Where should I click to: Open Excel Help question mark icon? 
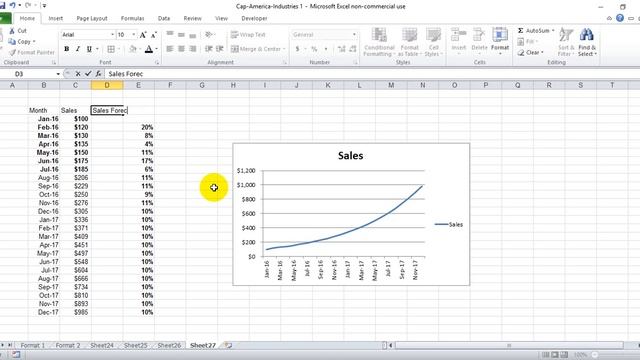coord(620,18)
